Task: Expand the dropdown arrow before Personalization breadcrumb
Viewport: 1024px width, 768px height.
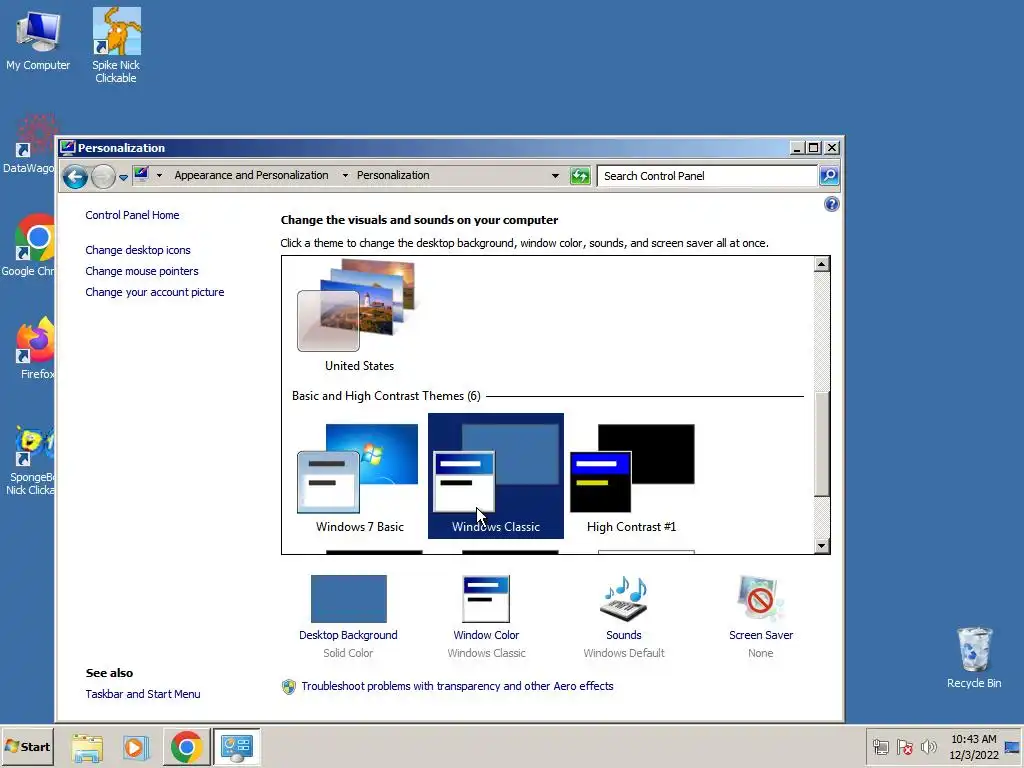Action: coord(345,176)
